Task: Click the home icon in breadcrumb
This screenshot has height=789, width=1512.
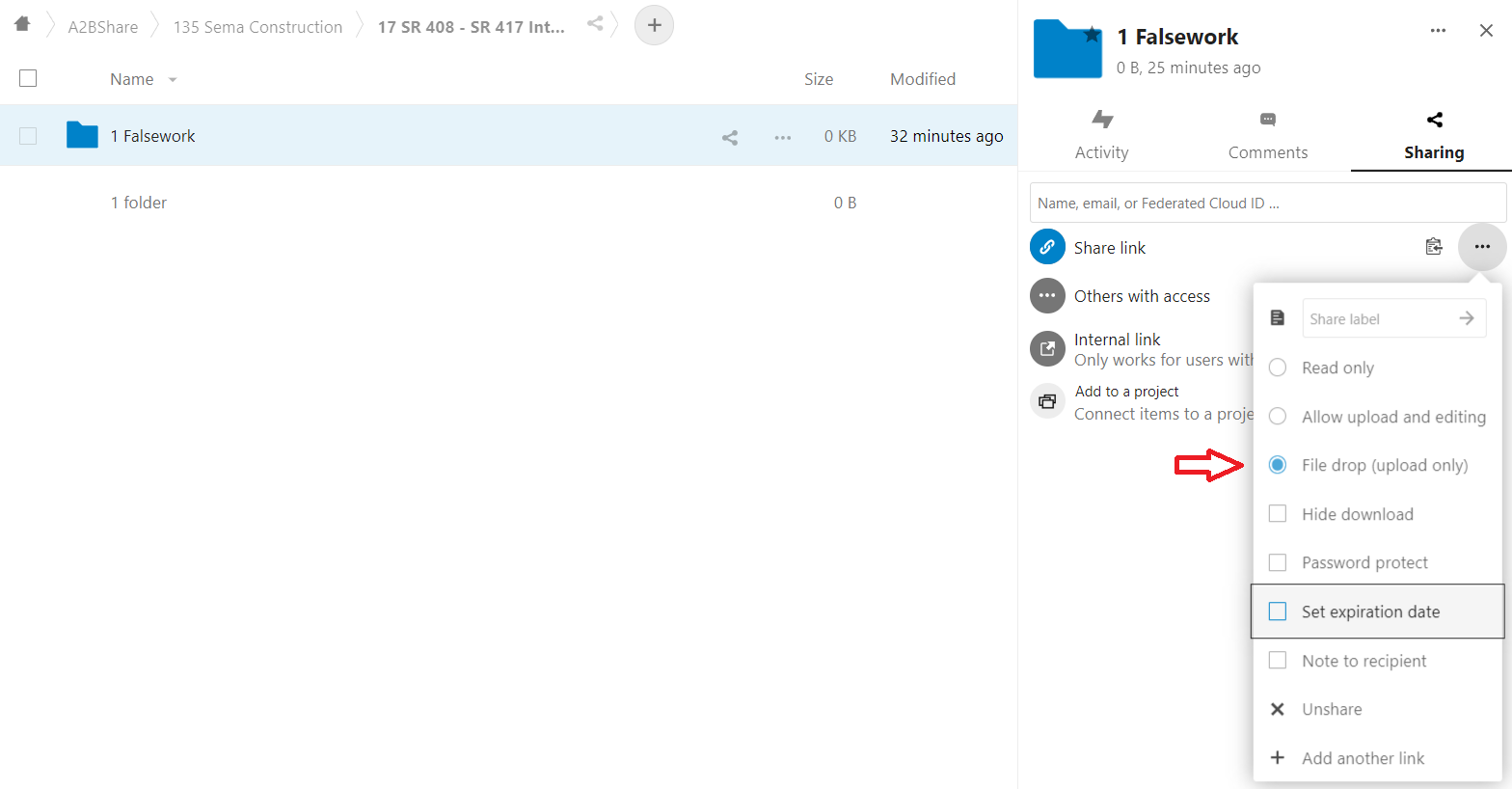Action: (x=22, y=24)
